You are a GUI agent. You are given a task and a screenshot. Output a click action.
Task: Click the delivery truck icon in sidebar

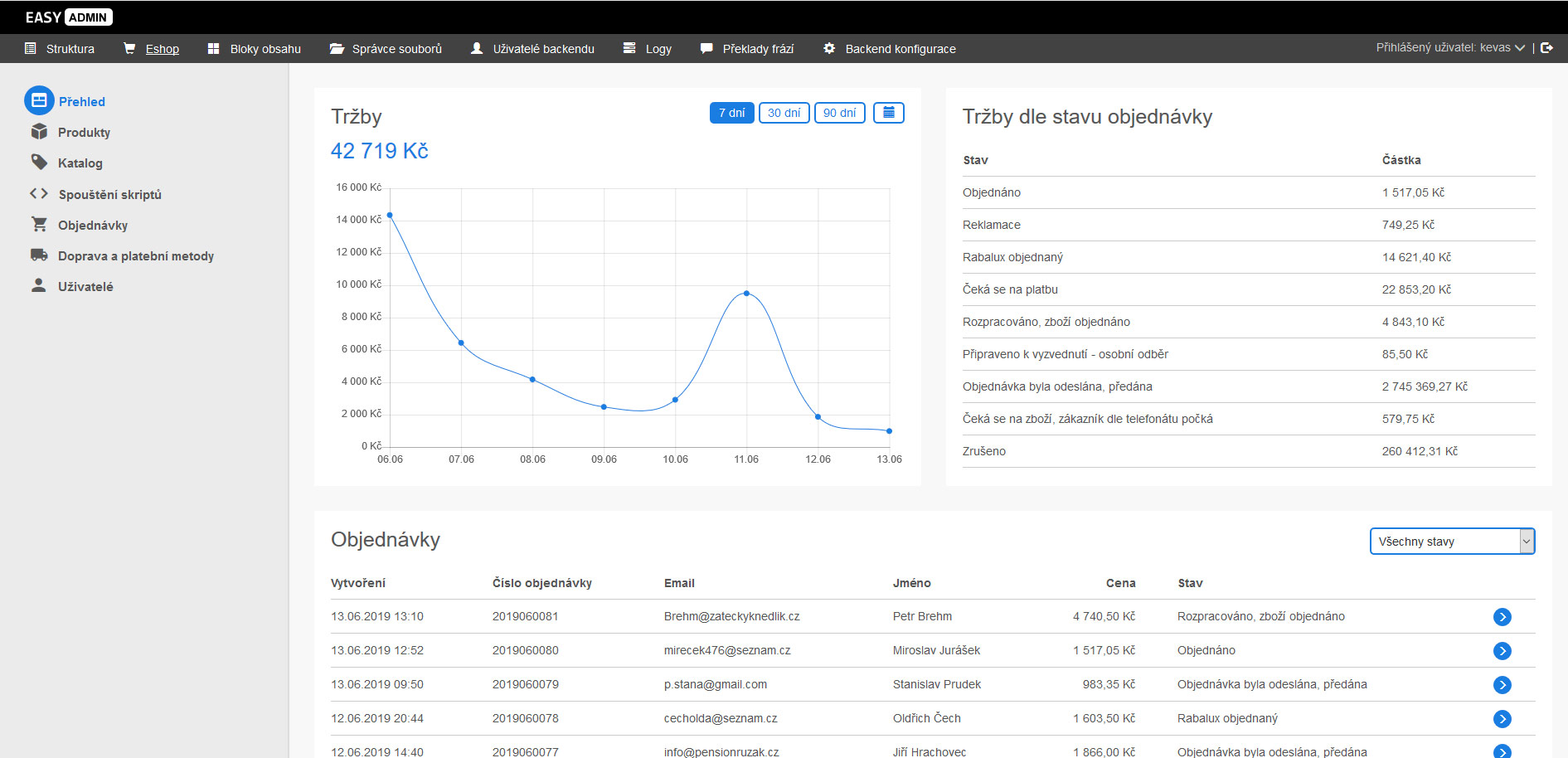coord(39,255)
